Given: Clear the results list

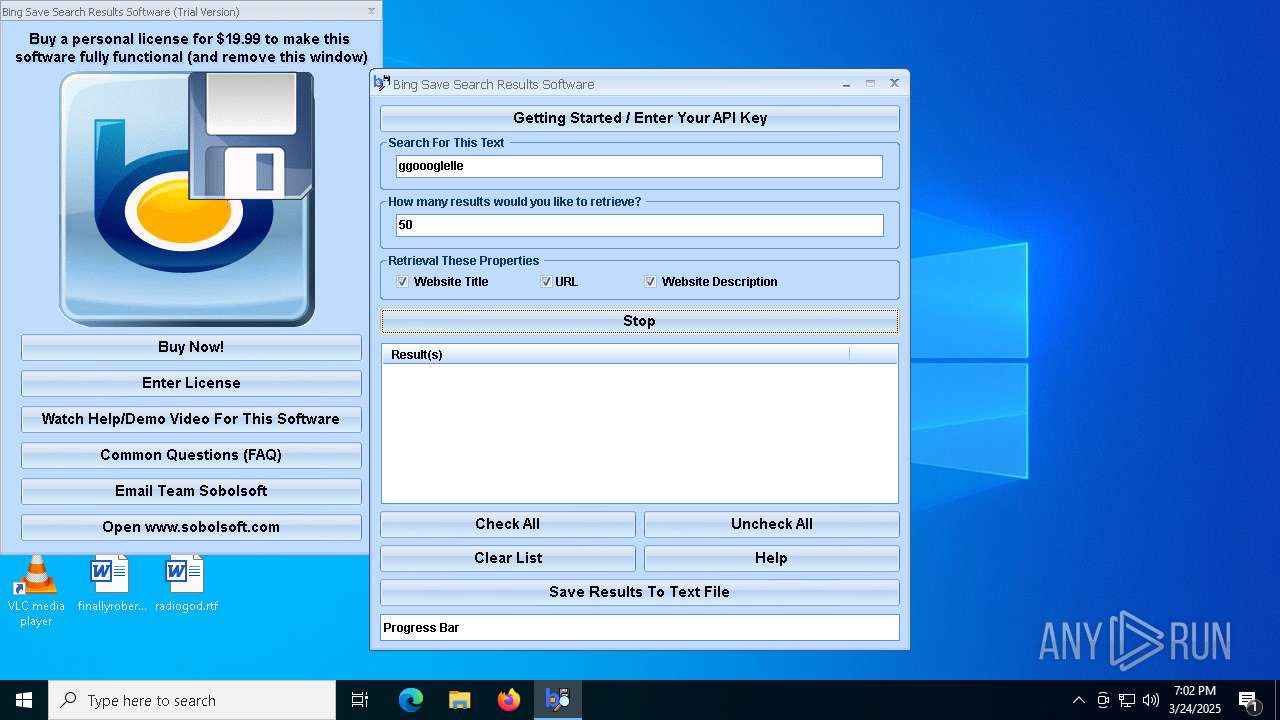Looking at the screenshot, I should pos(508,558).
